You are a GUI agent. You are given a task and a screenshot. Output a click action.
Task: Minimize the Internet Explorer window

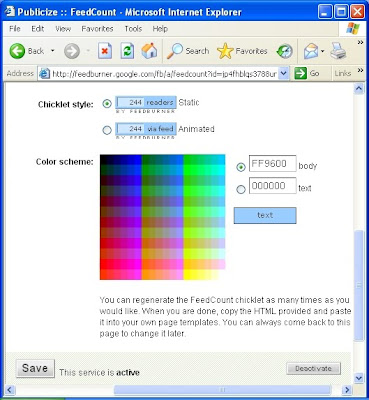click(325, 12)
